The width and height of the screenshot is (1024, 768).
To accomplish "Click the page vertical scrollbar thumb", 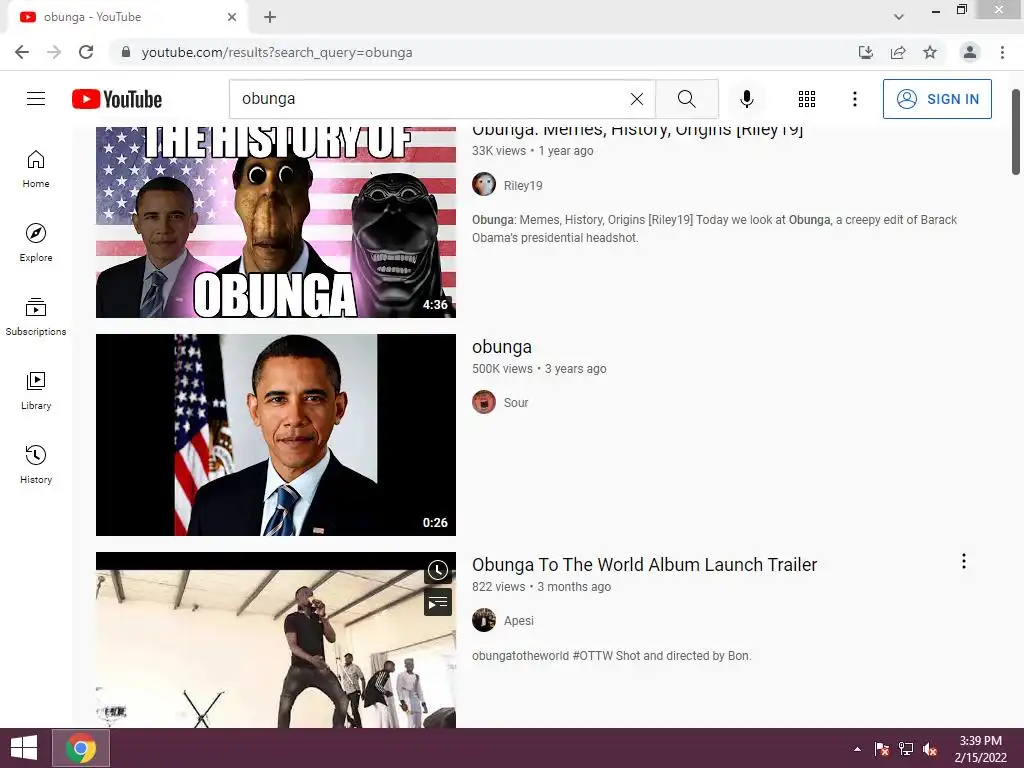I will [x=1016, y=132].
